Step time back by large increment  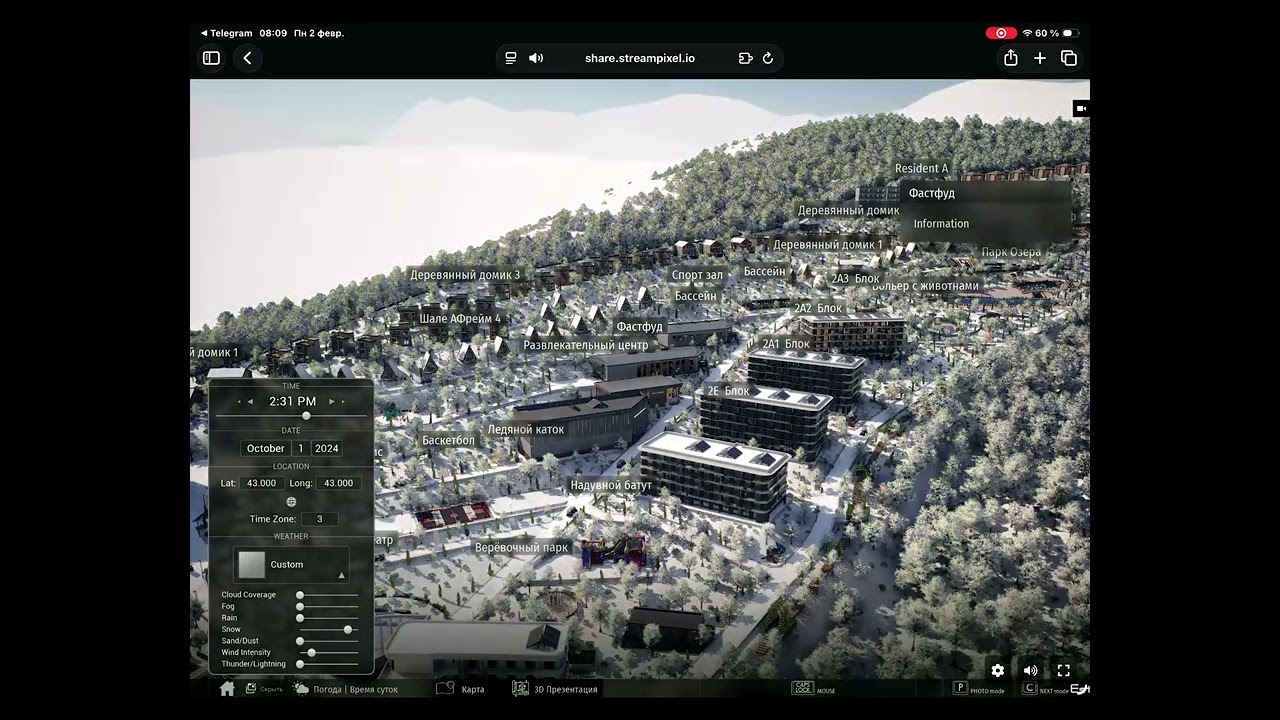click(x=239, y=402)
